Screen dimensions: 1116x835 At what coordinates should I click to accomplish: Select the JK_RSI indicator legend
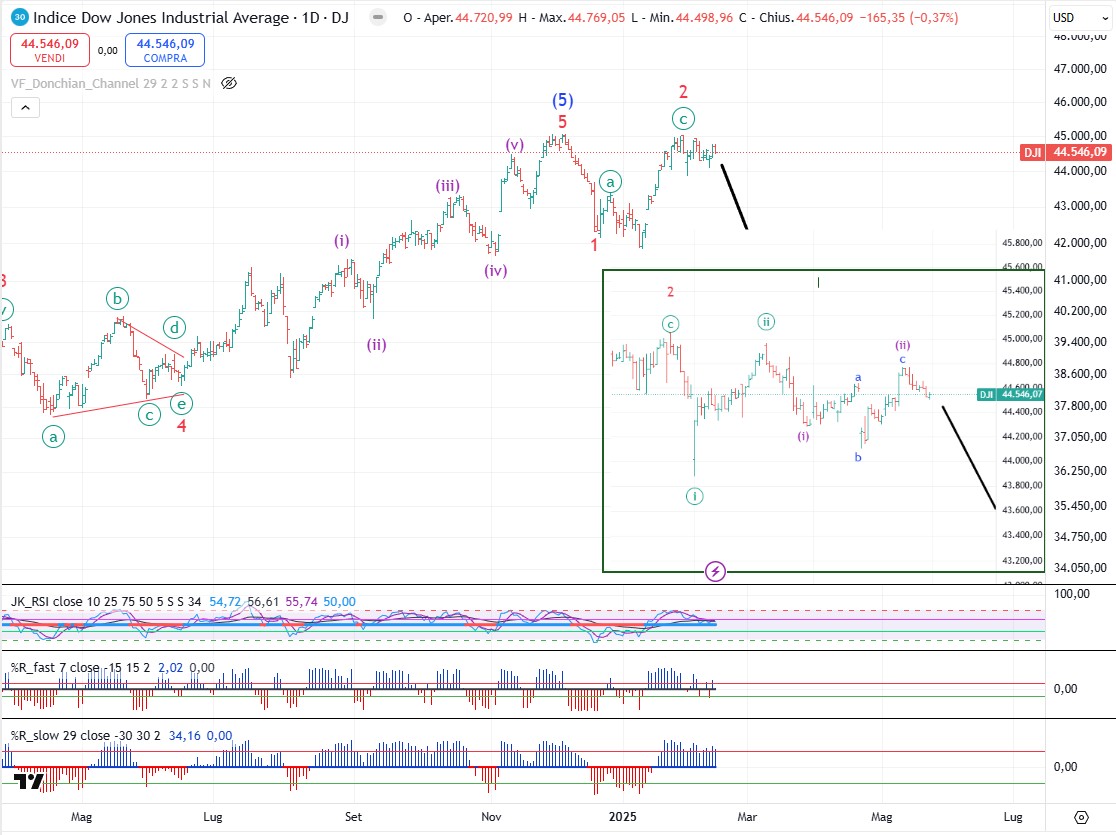tap(106, 602)
